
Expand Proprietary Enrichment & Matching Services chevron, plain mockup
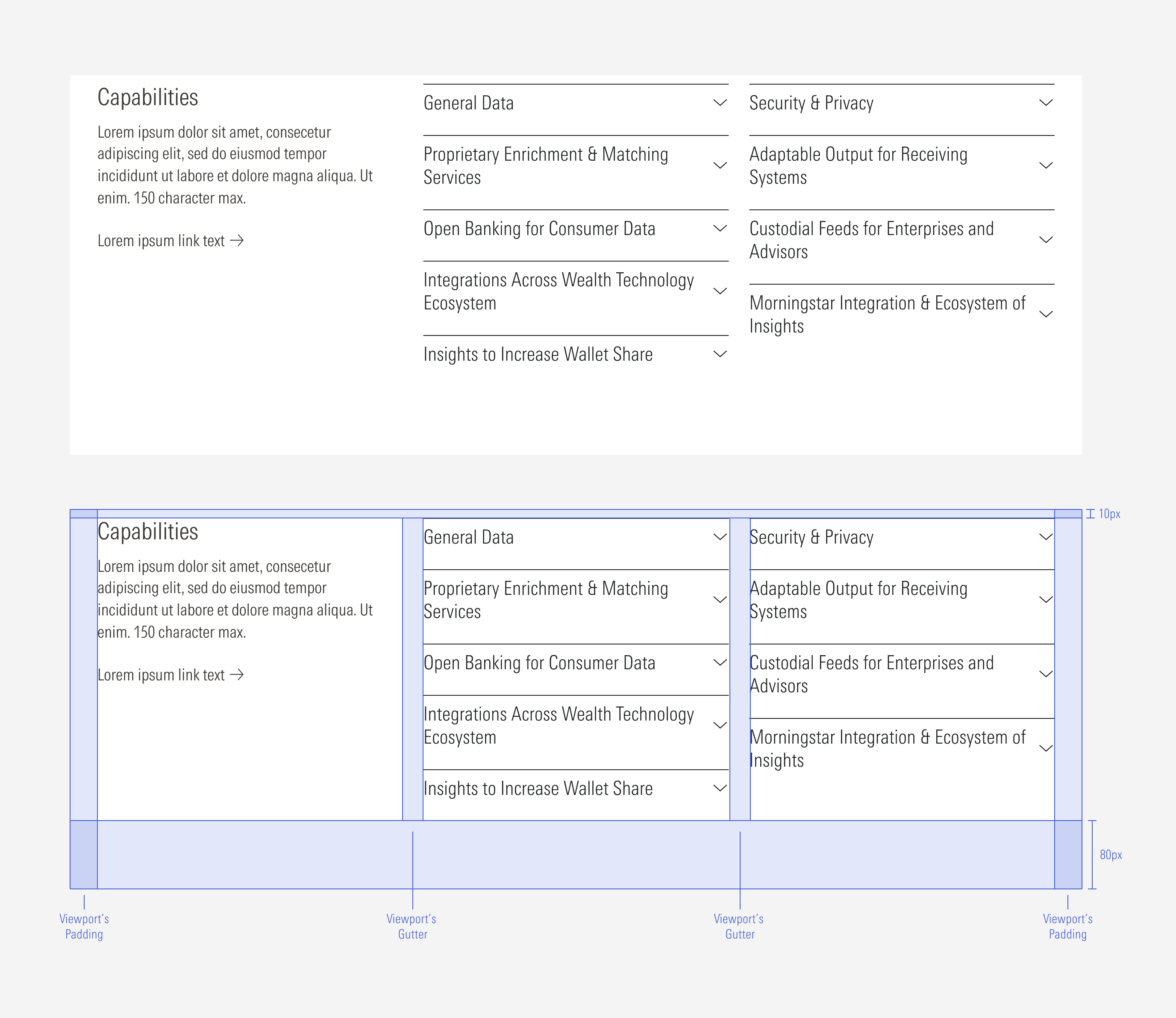[720, 165]
